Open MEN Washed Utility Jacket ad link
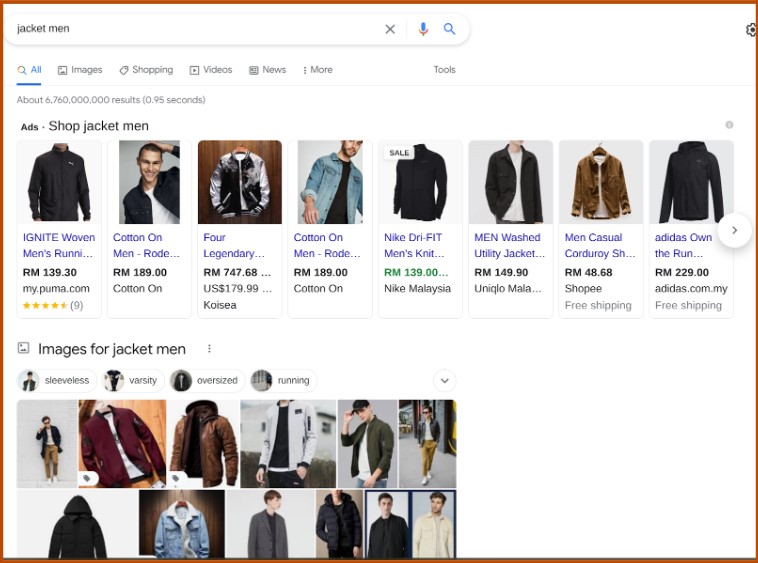The height and width of the screenshot is (563, 758). 510,245
